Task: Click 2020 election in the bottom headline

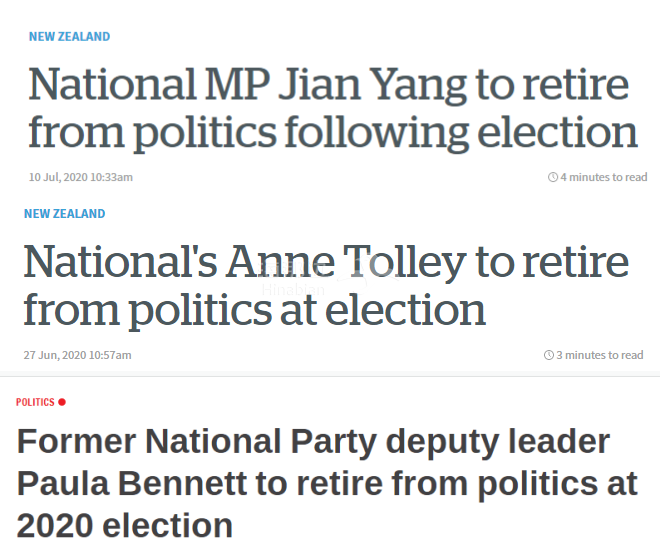Action: click(x=125, y=526)
